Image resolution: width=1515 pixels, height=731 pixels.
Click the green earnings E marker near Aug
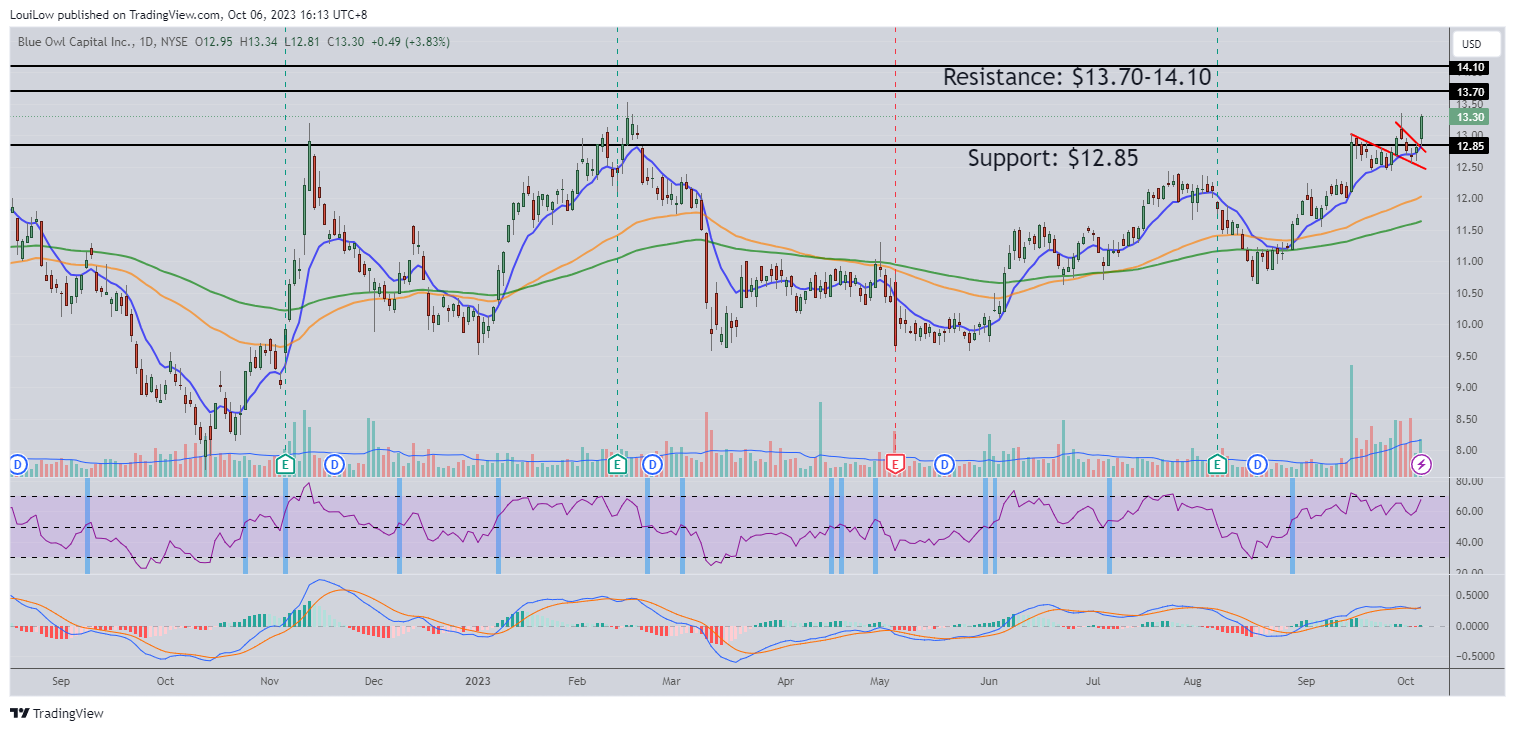(1217, 464)
